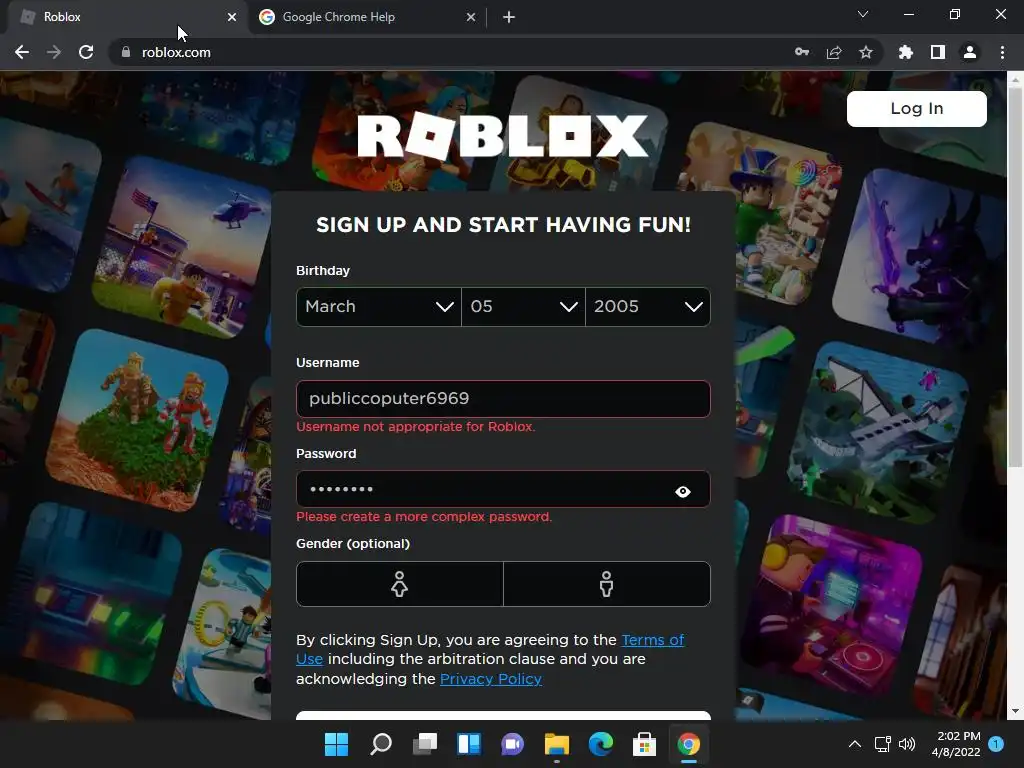Open Chrome side panel icon

938,52
